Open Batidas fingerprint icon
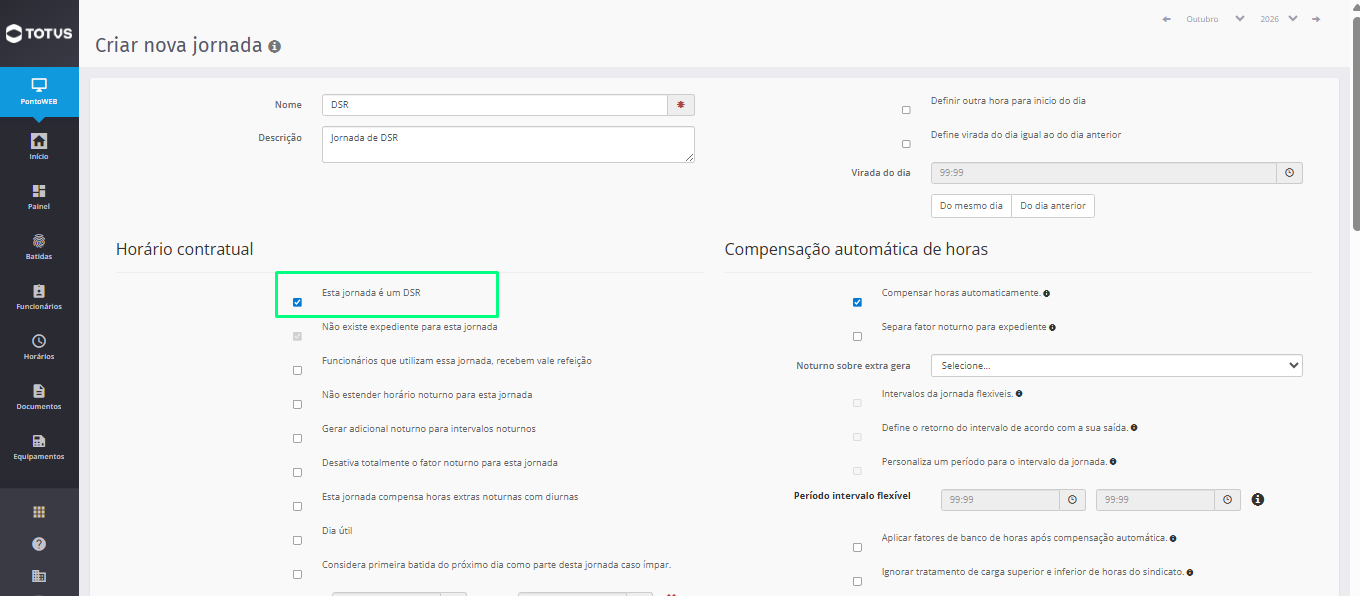 coord(39,241)
